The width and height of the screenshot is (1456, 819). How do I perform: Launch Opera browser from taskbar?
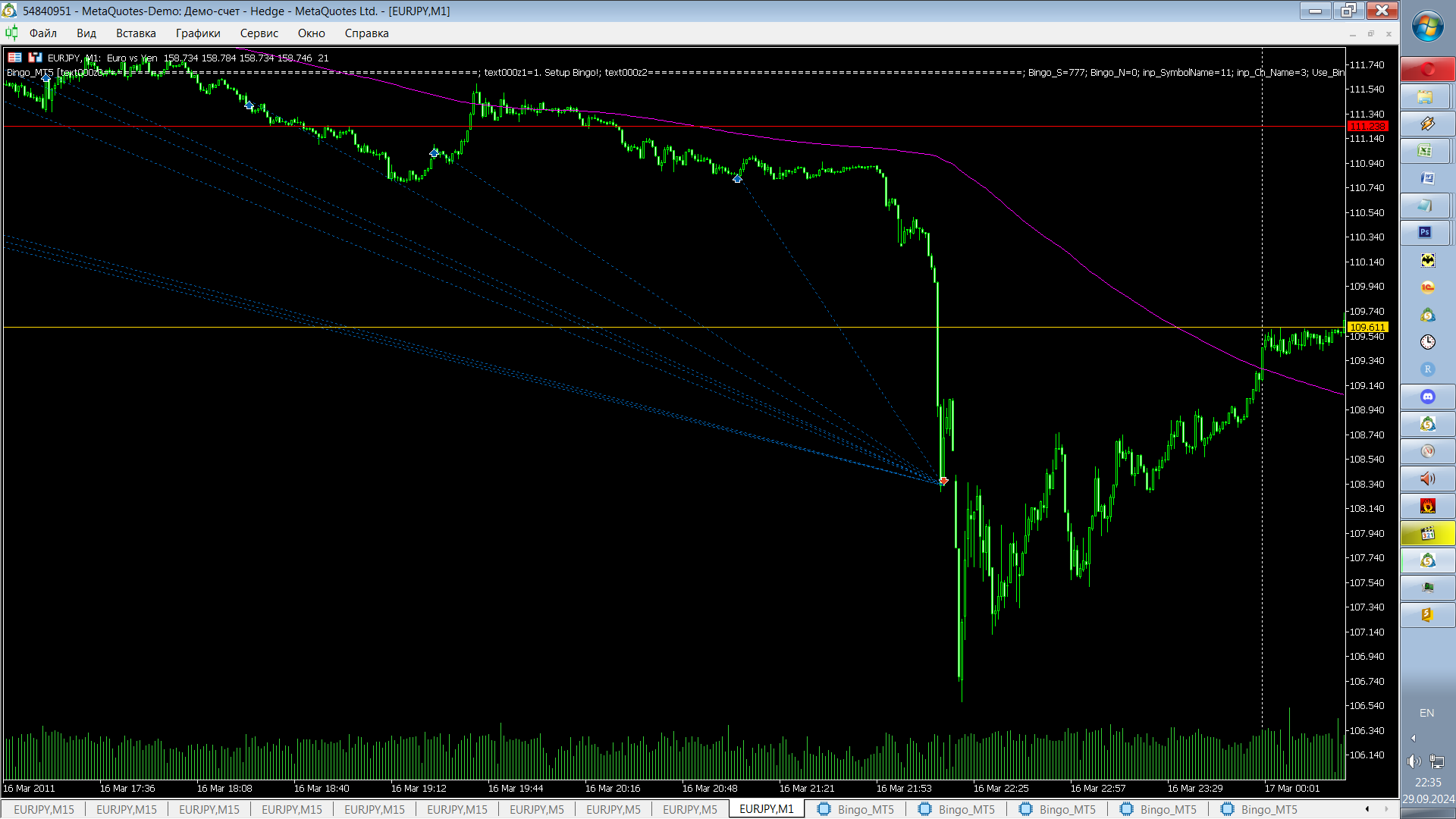click(1427, 70)
